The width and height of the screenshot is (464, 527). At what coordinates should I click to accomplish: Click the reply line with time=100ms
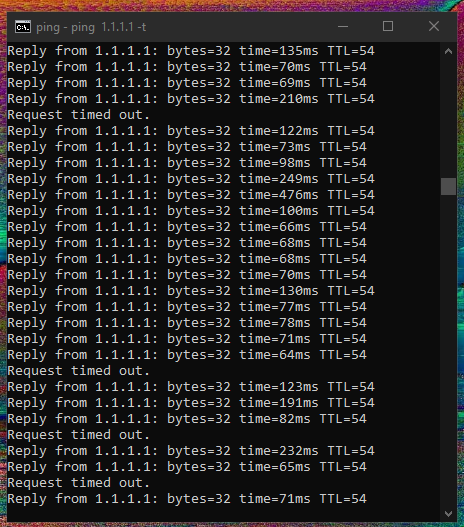point(191,211)
